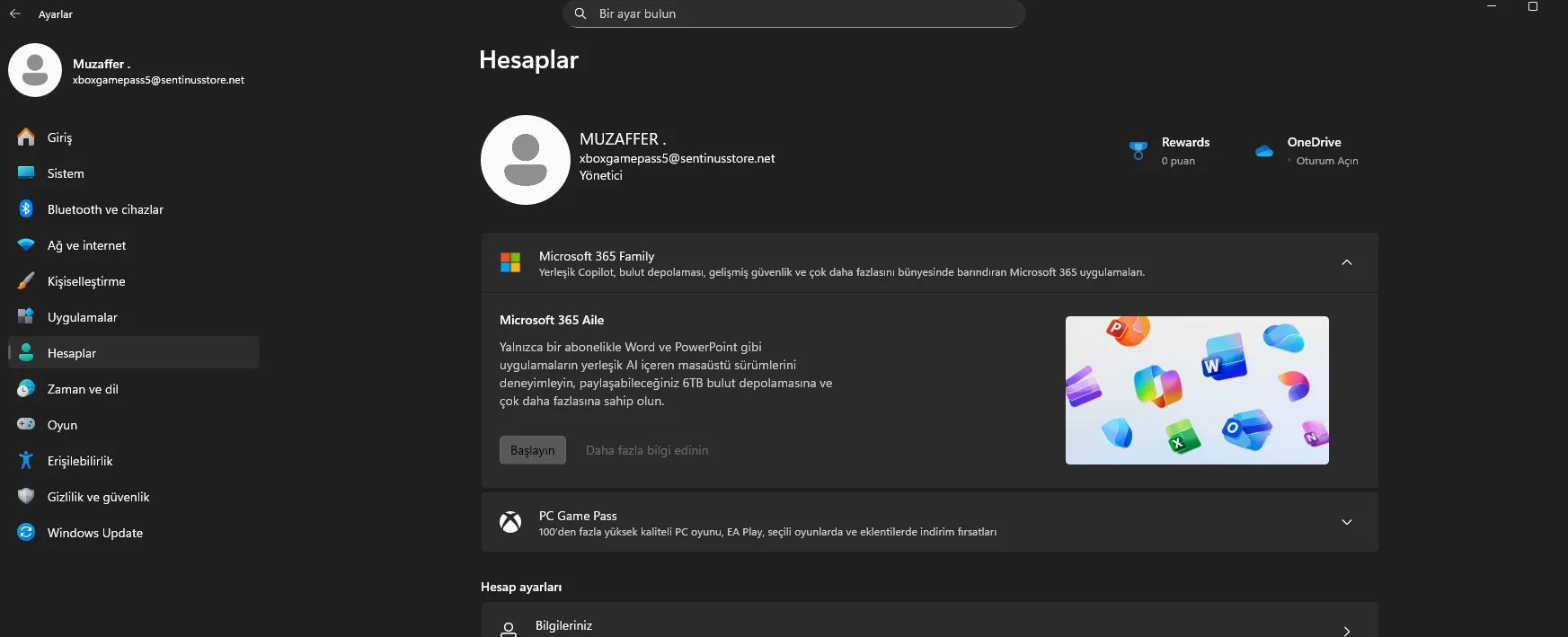Click the Microsoft 365 Aile heading
1568x637 pixels.
[552, 320]
